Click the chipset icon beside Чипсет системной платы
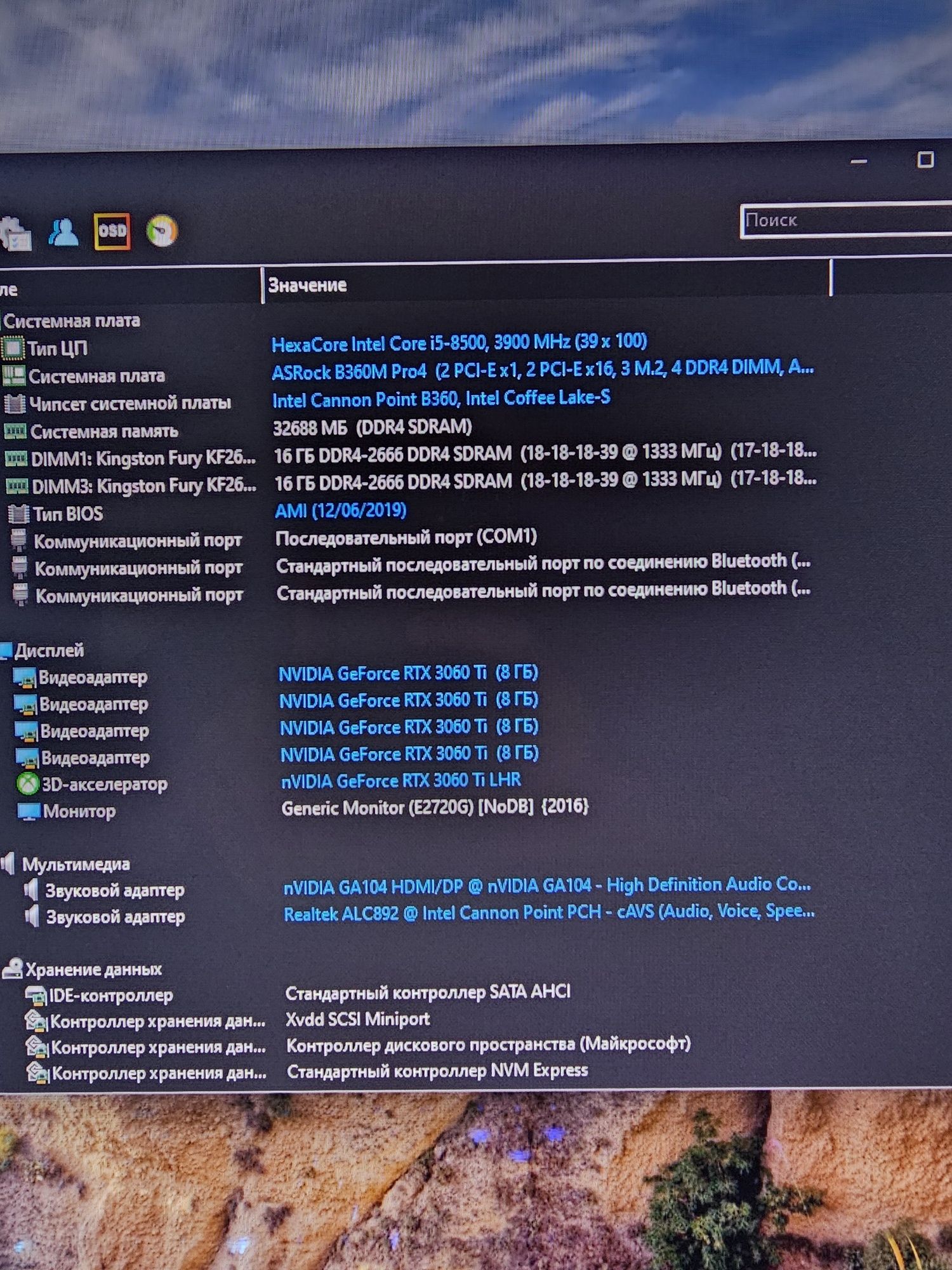Screen dimensions: 952x1270 pos(15,403)
